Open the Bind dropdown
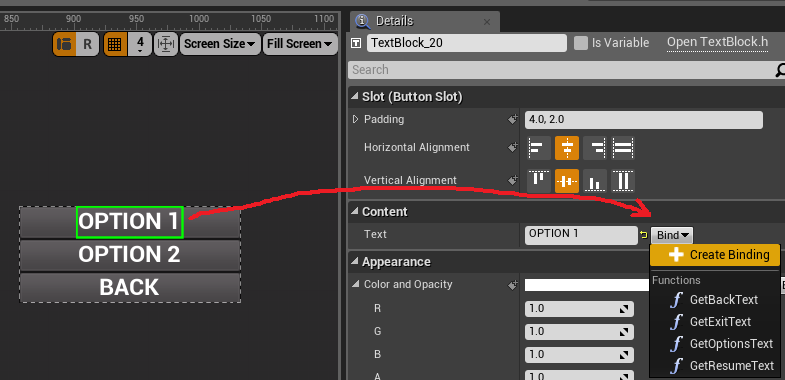This screenshot has width=785, height=380. click(x=672, y=235)
